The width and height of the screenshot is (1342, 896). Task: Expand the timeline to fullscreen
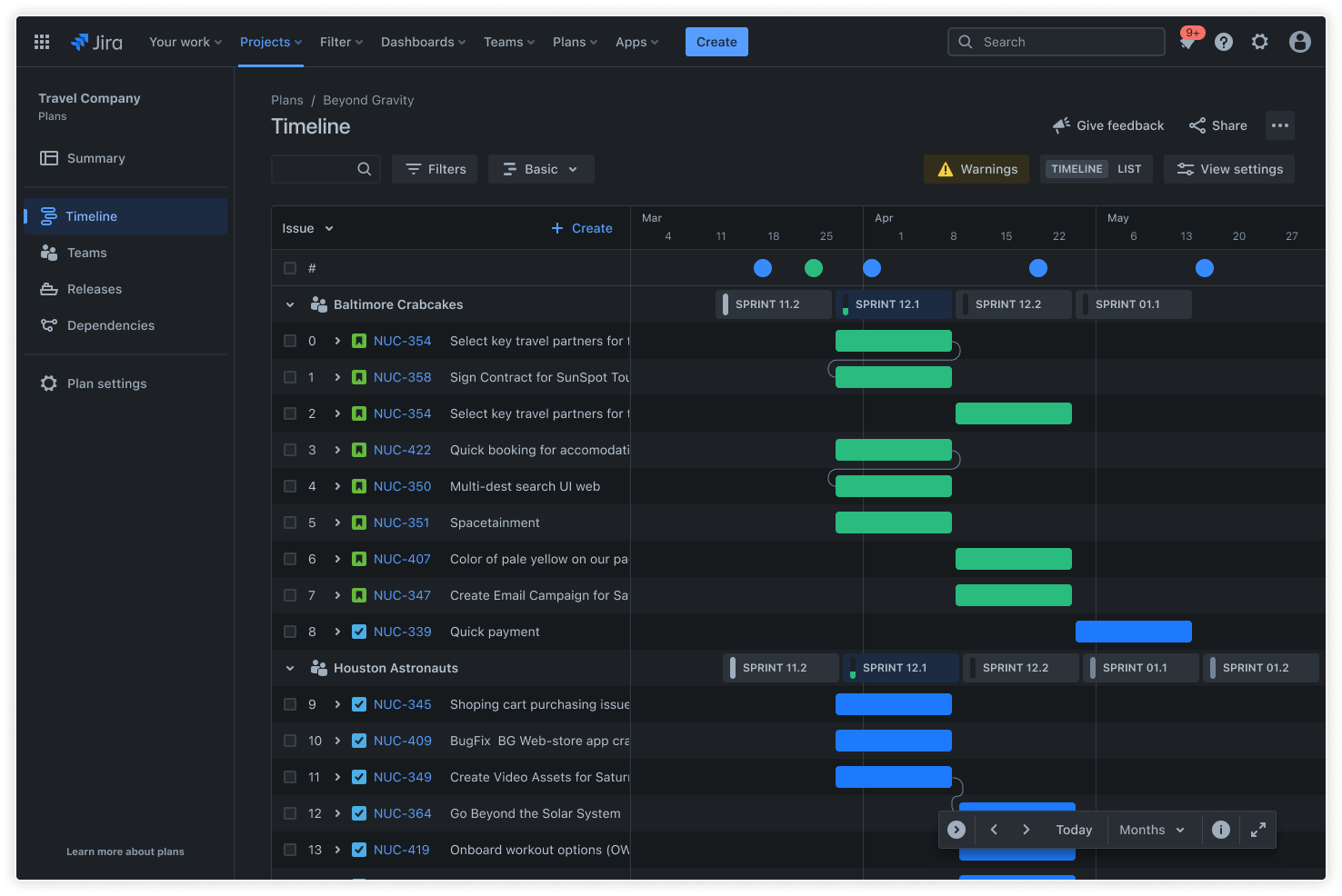1257,829
